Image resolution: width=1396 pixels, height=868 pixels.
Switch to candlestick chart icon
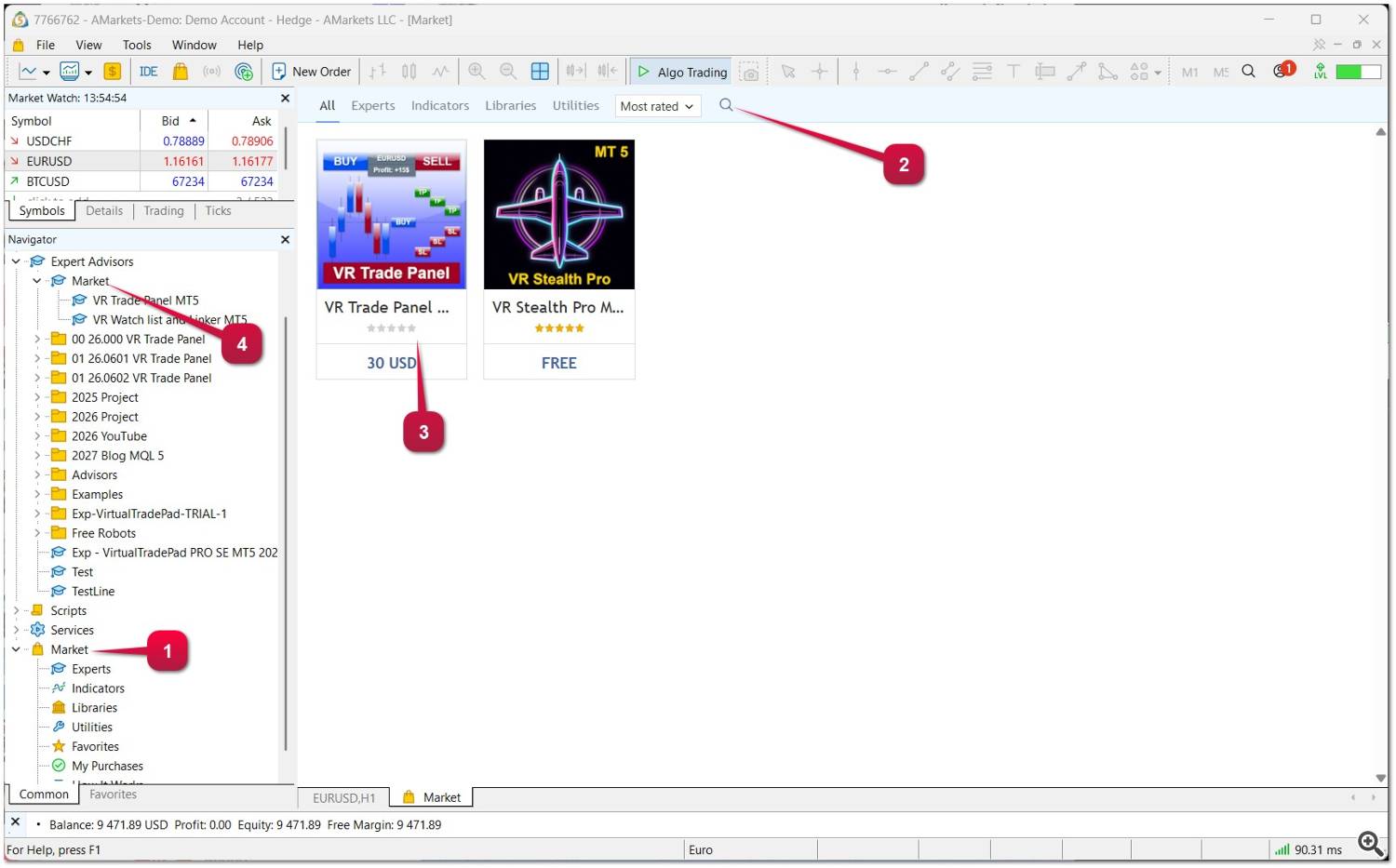tap(409, 72)
